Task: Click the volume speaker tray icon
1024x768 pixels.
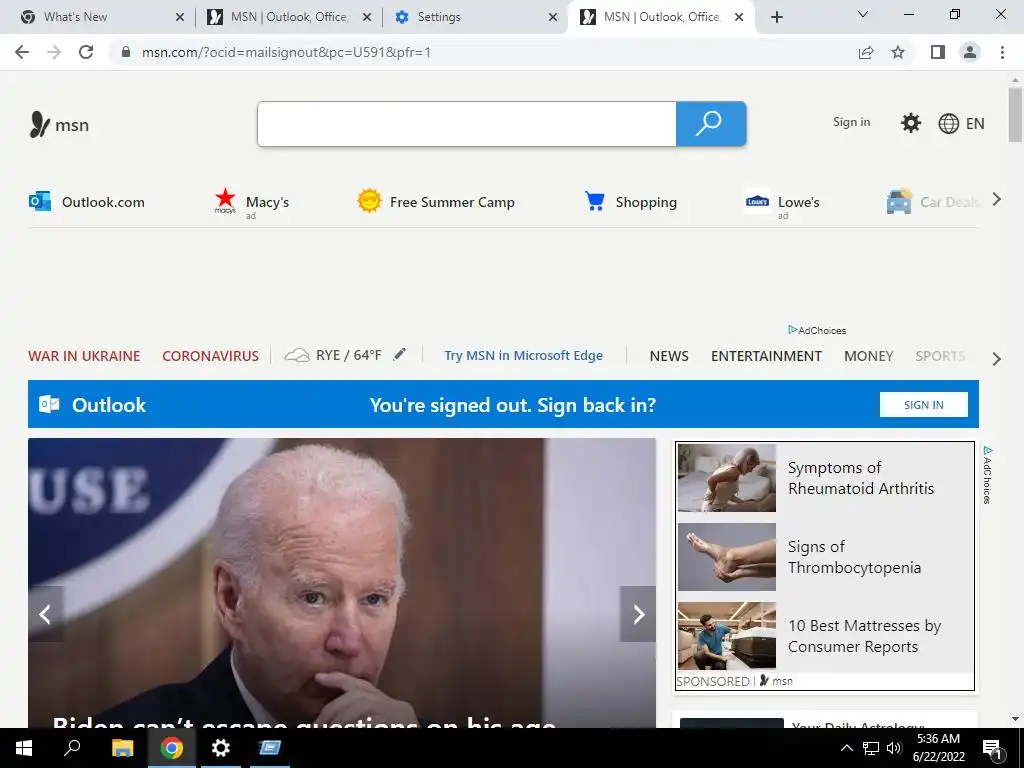Action: (894, 748)
